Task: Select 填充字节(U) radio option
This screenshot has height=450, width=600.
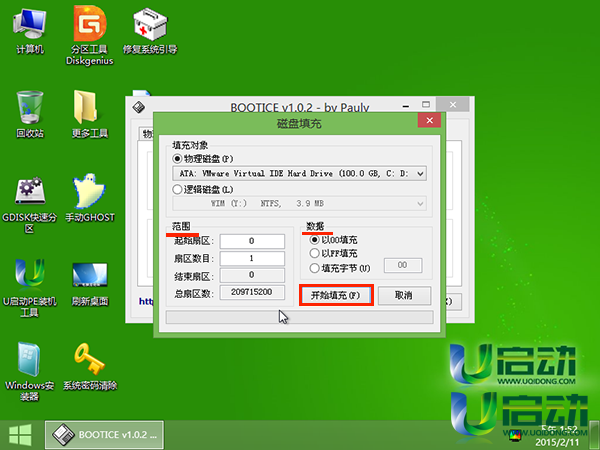Action: pos(314,268)
